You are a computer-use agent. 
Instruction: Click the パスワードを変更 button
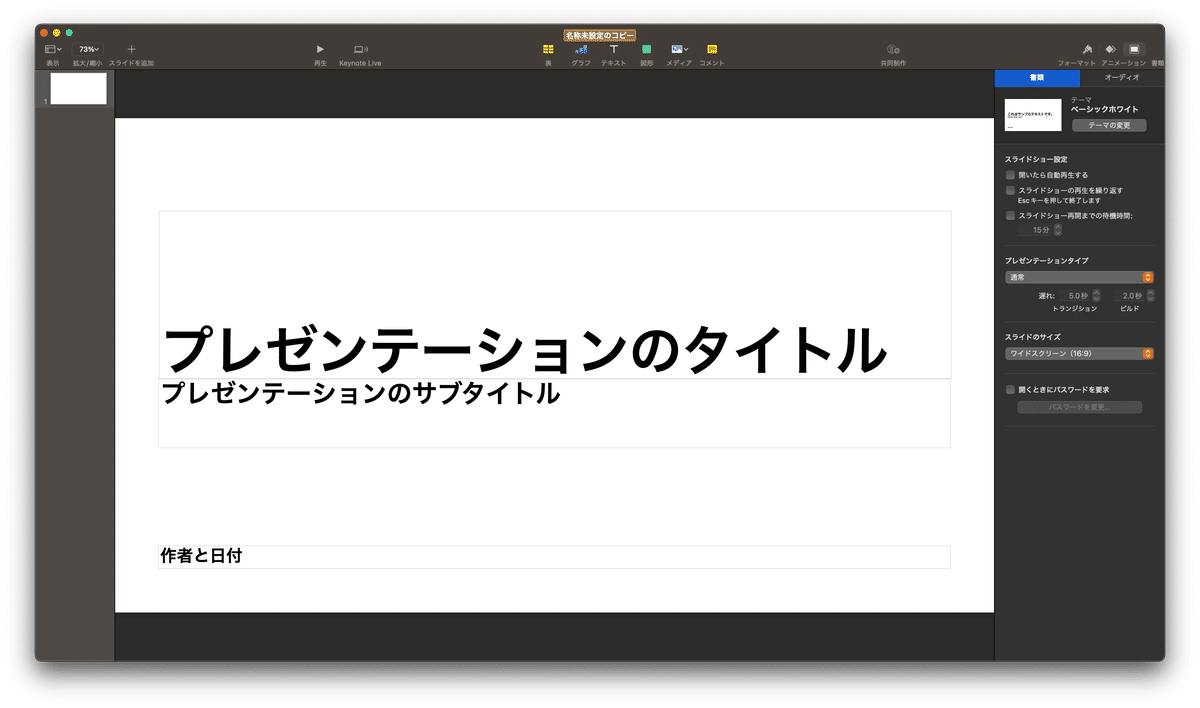pyautogui.click(x=1079, y=408)
